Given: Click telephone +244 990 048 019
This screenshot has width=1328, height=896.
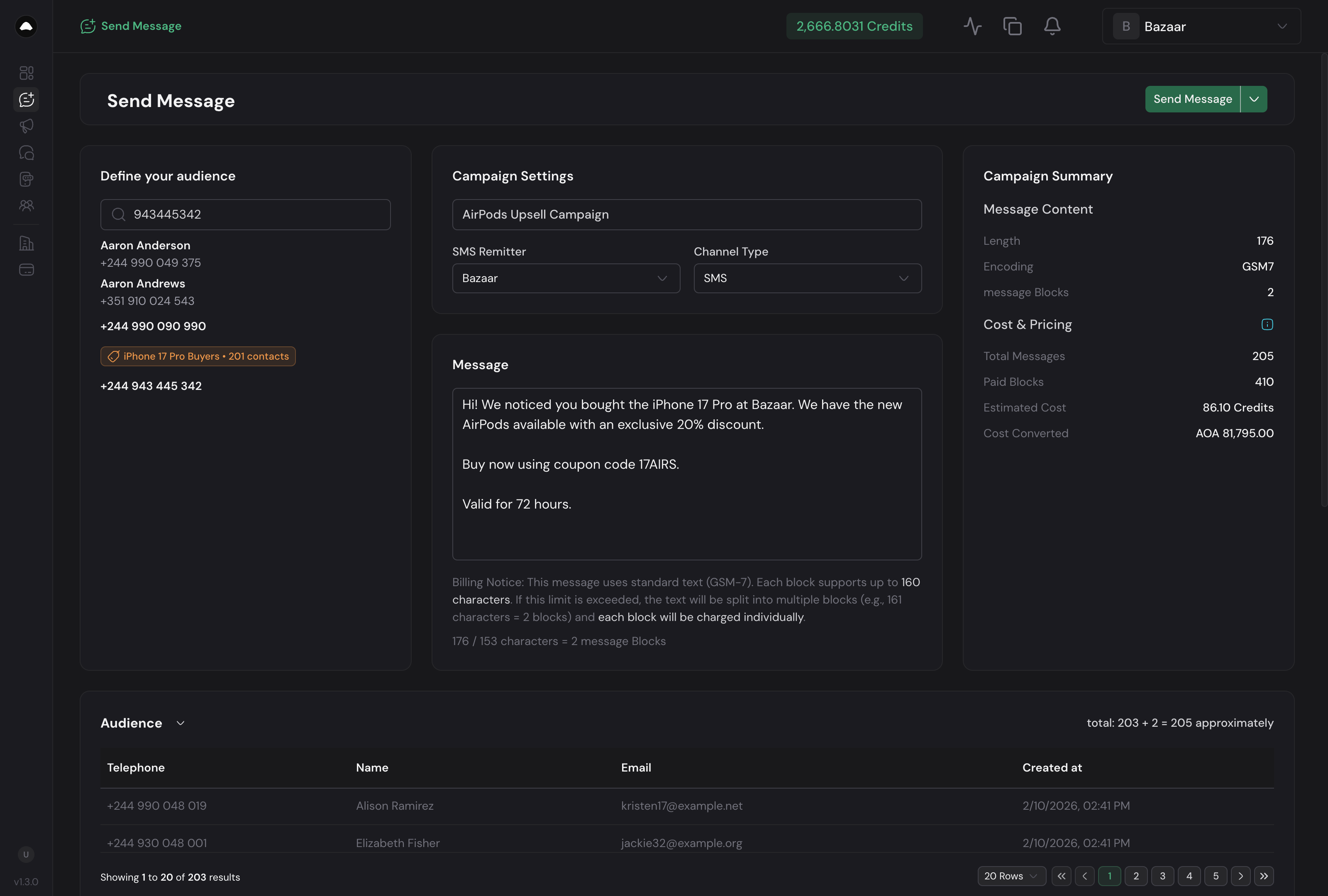Looking at the screenshot, I should point(156,806).
